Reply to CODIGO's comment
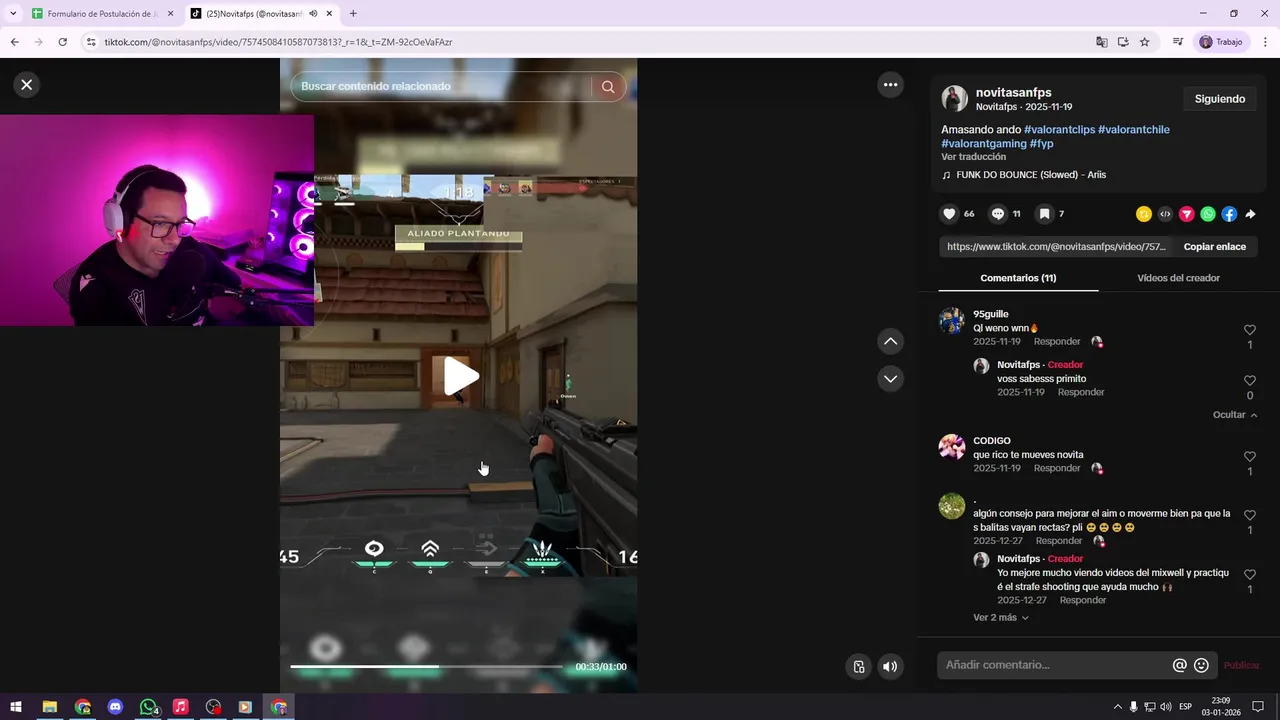Image resolution: width=1280 pixels, height=720 pixels. [1057, 468]
